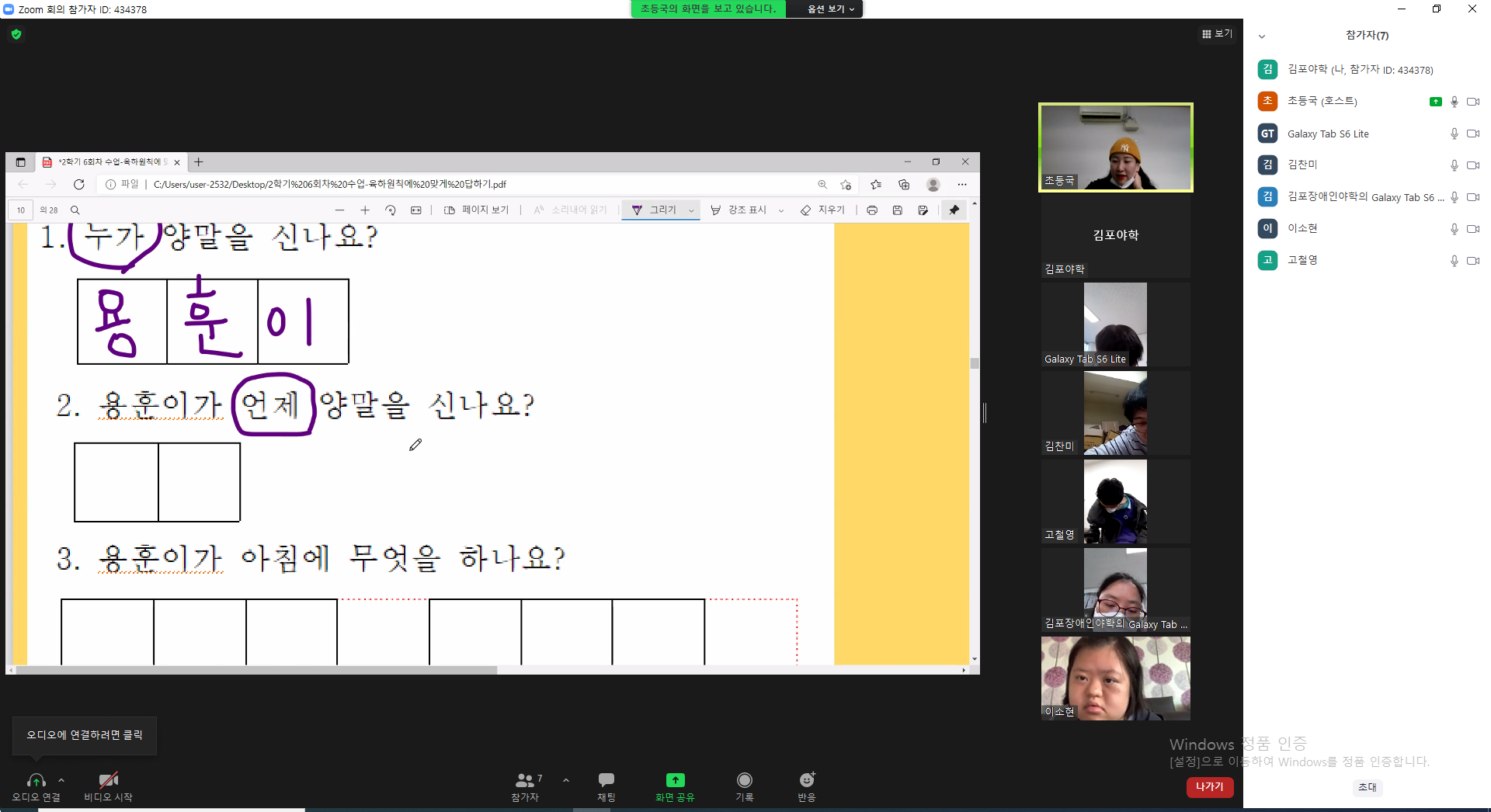Click the 고철영 video thumbnail

click(1116, 501)
